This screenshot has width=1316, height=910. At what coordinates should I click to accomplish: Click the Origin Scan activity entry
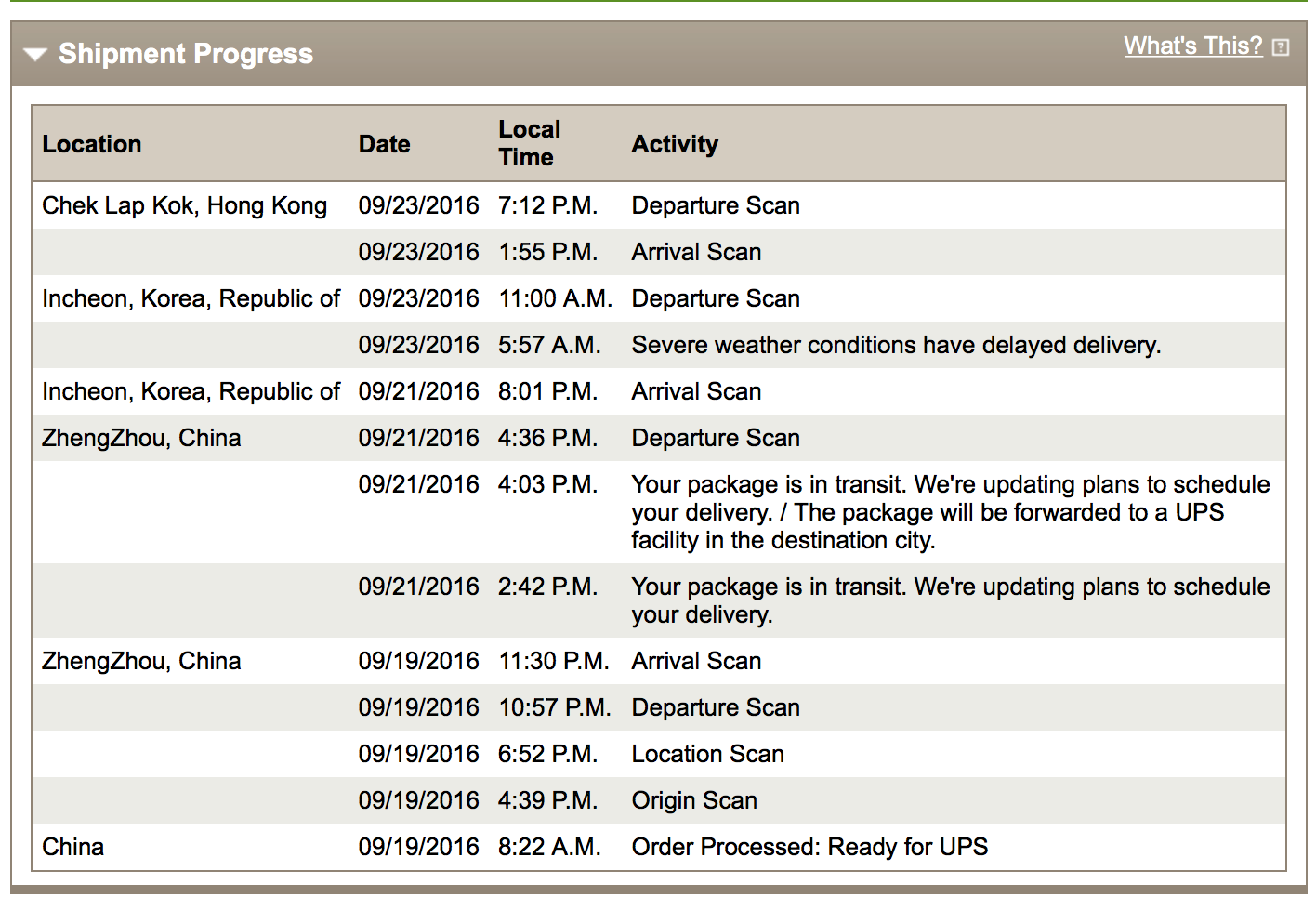(694, 800)
